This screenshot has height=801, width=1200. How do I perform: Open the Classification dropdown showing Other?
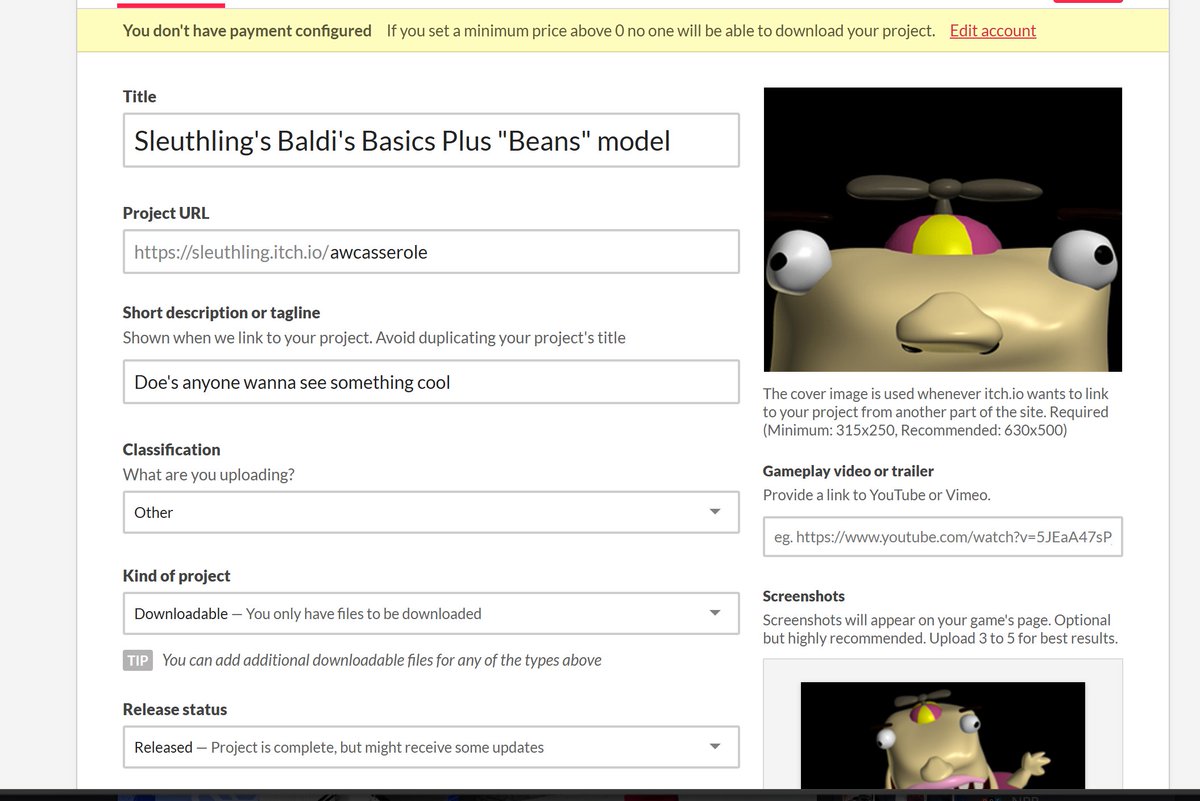pyautogui.click(x=431, y=512)
